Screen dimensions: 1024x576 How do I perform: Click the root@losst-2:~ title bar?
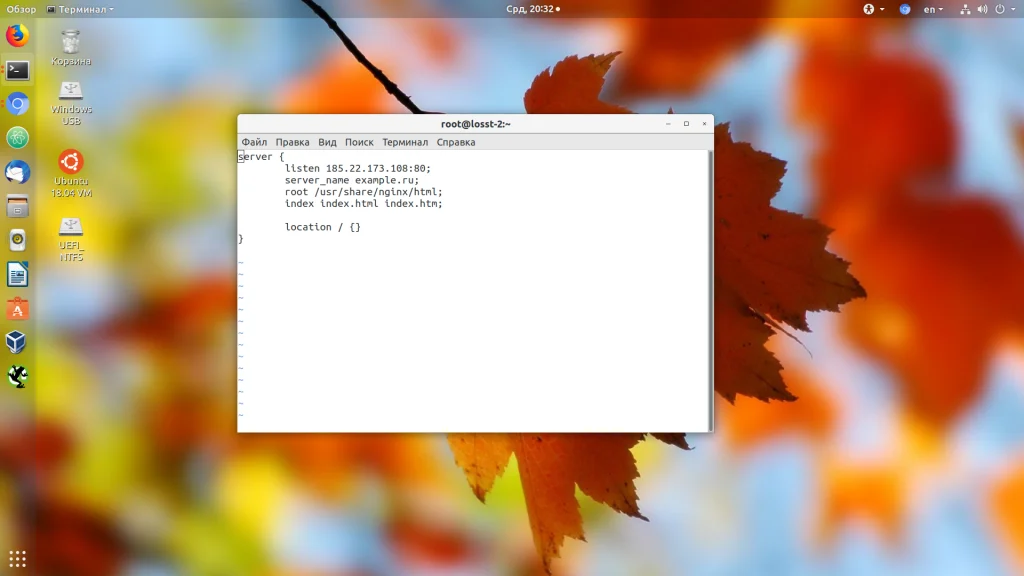(475, 123)
